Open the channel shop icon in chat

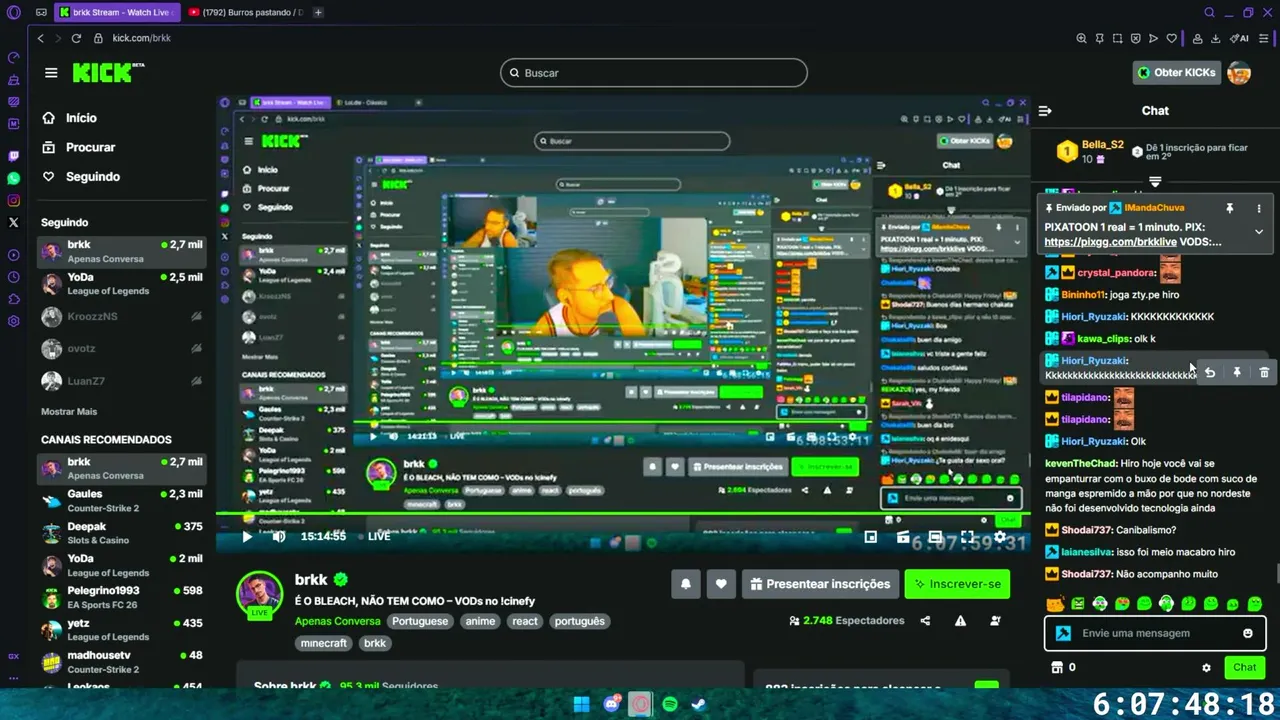tap(1057, 667)
